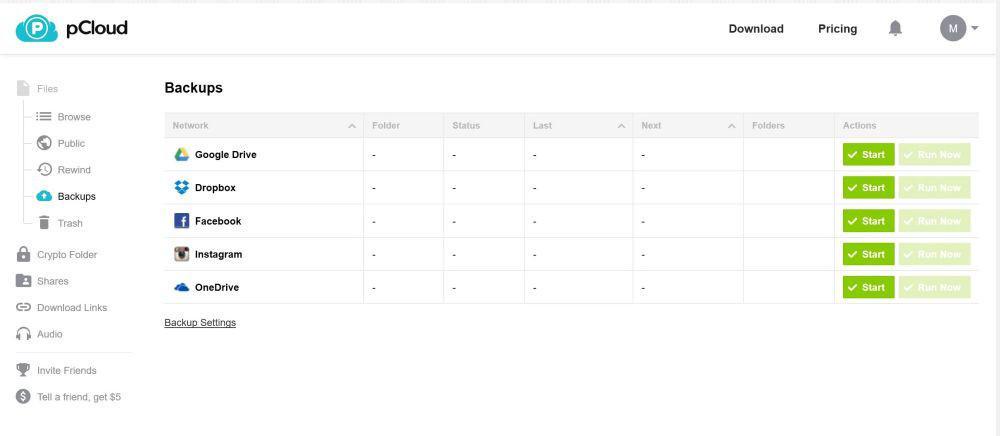Image resolution: width=1000 pixels, height=436 pixels.
Task: Click the Crypto Folder lock icon
Action: tap(24, 255)
